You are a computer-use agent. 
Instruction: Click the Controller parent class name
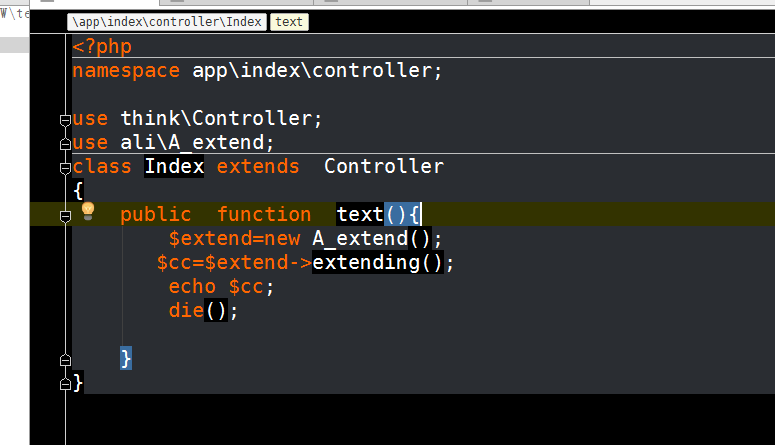[383, 167]
